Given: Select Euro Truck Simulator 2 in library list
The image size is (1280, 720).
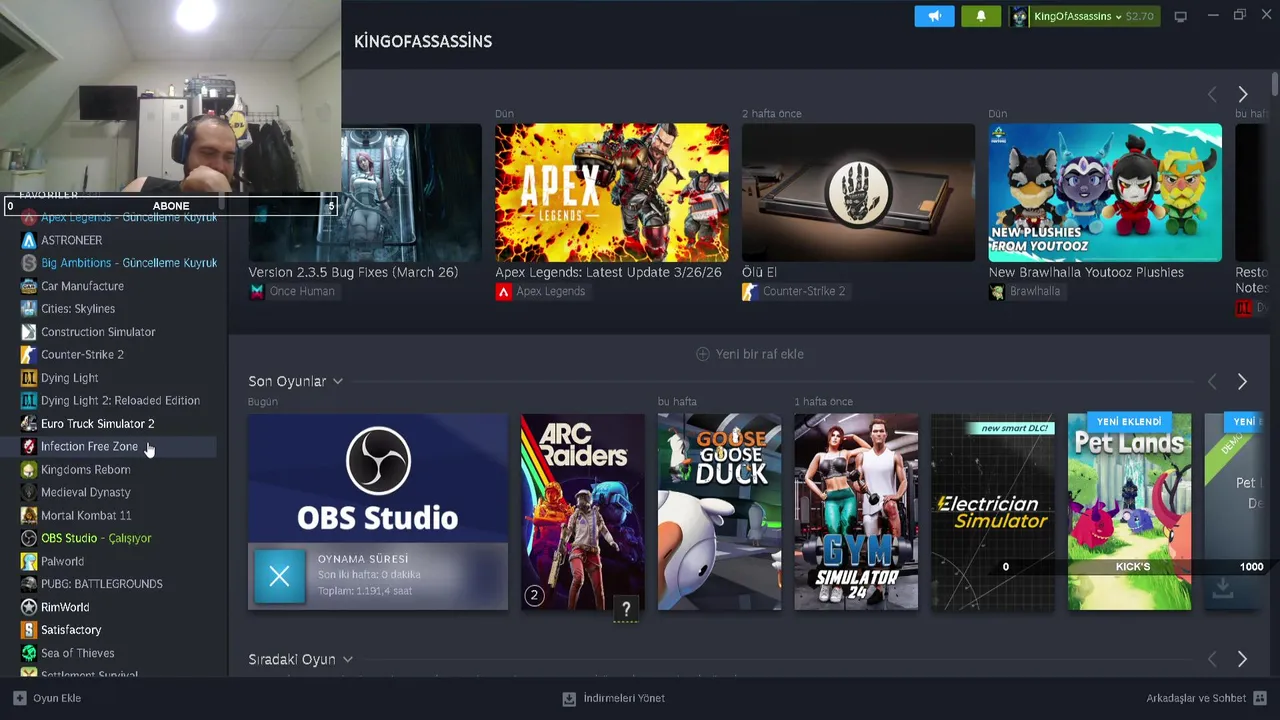Looking at the screenshot, I should [97, 424].
